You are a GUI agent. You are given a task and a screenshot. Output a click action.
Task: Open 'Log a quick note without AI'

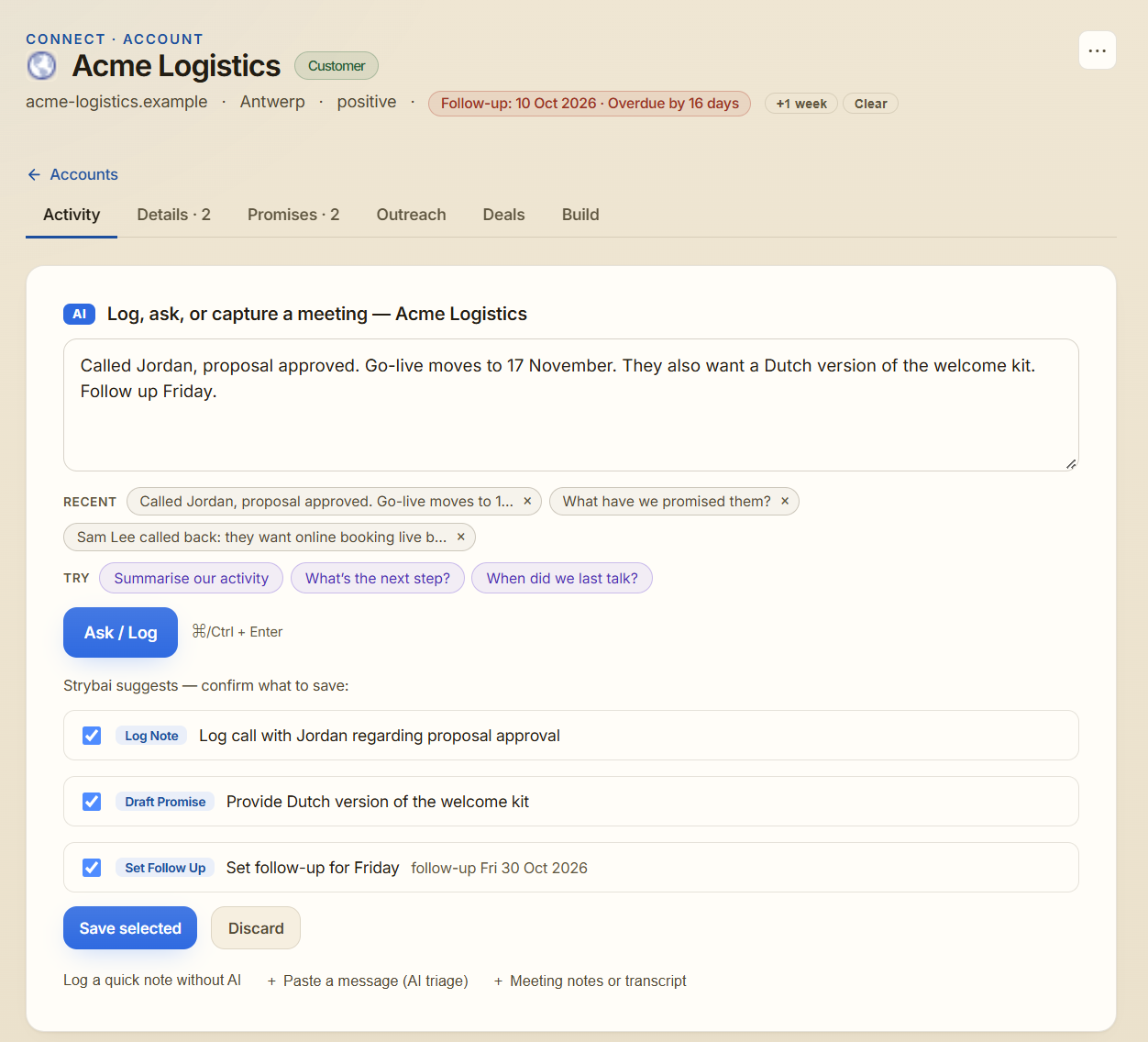pos(152,980)
